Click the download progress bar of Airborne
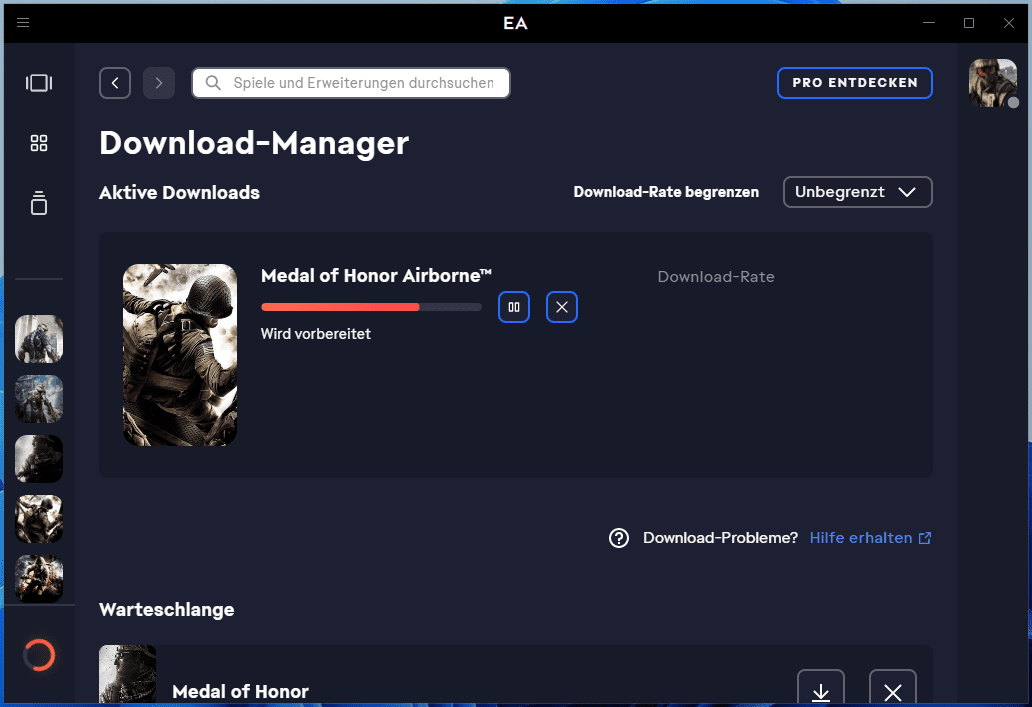The width and height of the screenshot is (1032, 707). 371,307
